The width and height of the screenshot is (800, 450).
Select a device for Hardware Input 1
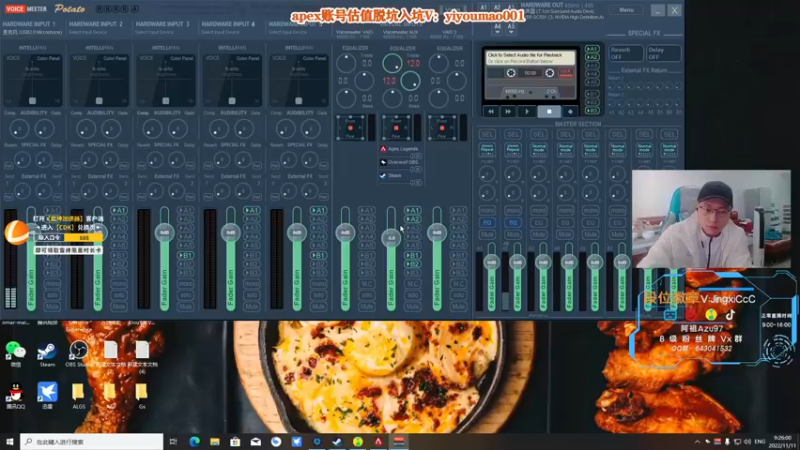pyautogui.click(x=32, y=32)
